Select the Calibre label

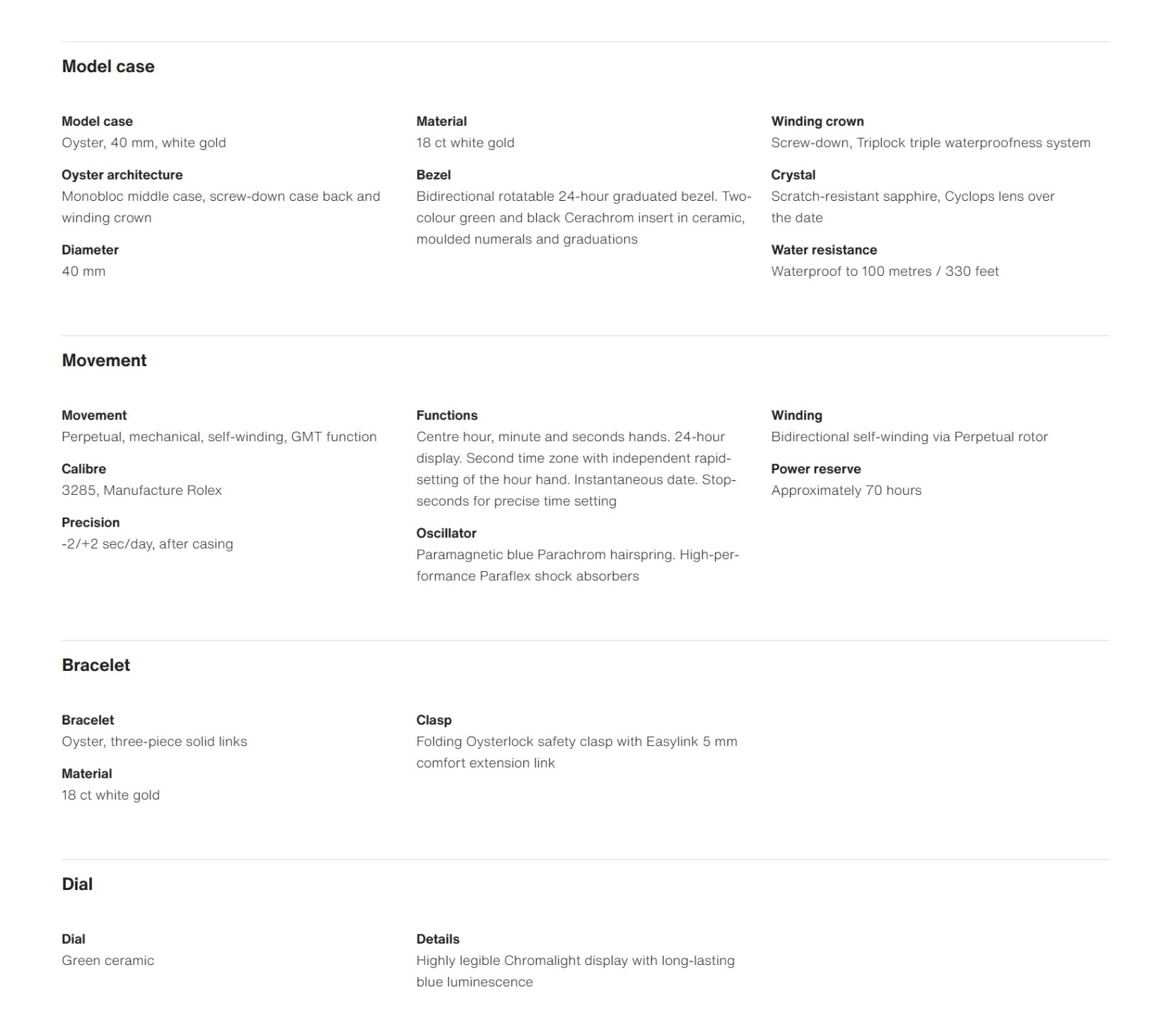tap(83, 469)
